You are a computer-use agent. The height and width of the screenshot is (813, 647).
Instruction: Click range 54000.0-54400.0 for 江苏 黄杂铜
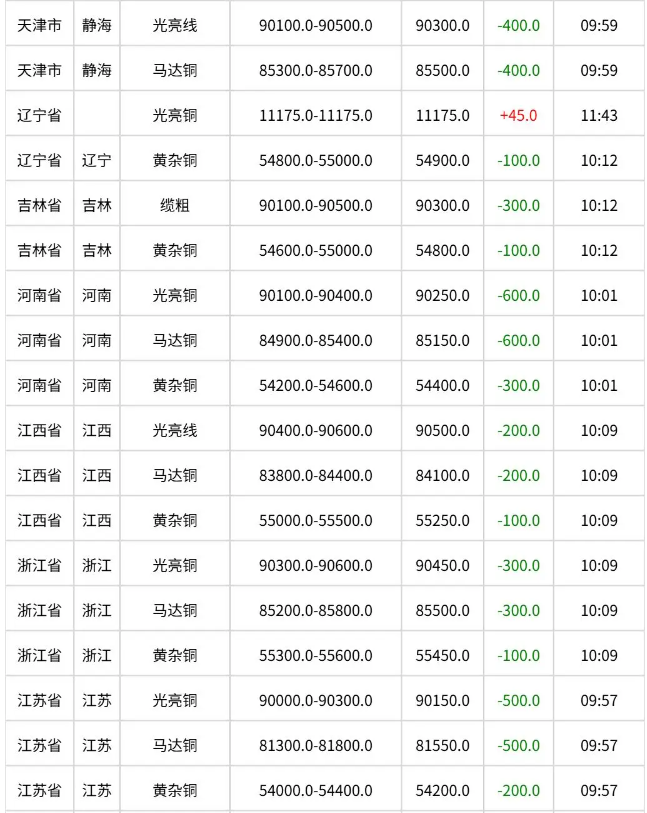click(316, 791)
